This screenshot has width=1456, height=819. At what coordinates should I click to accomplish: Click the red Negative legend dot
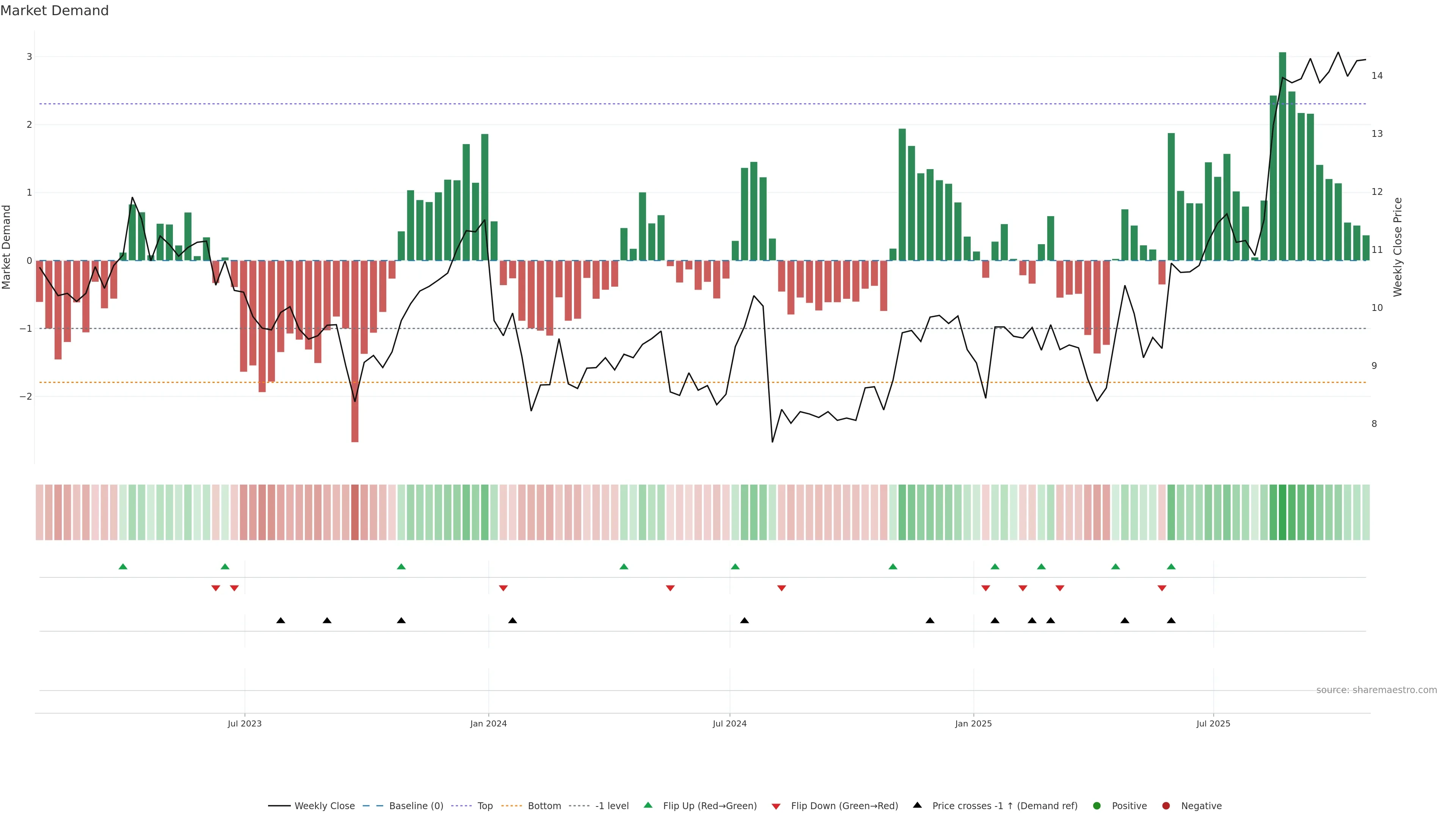[1166, 805]
